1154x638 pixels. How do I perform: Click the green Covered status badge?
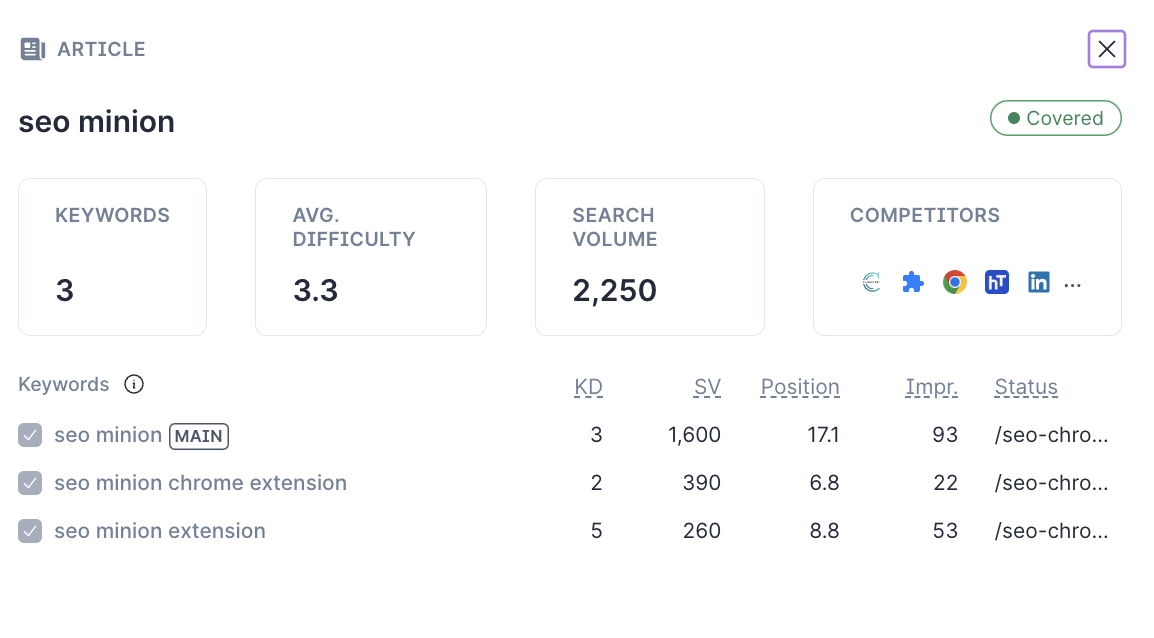pos(1055,118)
